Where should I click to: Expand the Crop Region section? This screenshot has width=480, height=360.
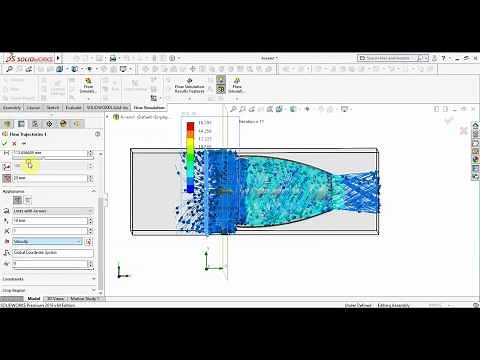[x=94, y=290]
